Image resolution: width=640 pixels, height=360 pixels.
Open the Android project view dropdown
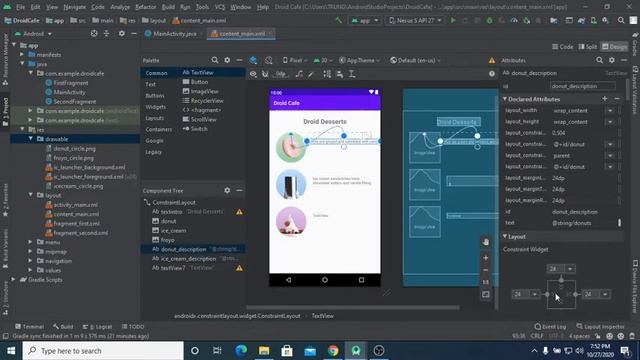click(33, 34)
